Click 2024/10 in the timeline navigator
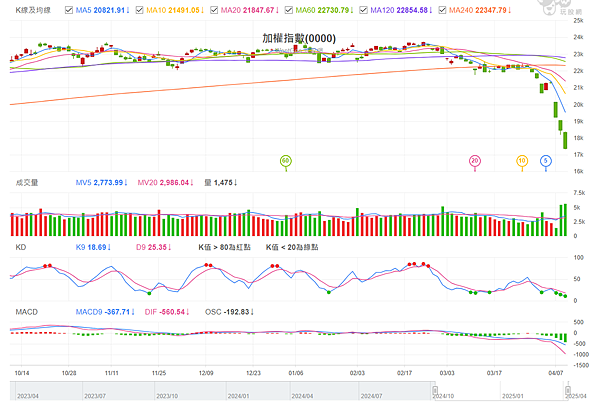The image size is (600, 408). [x=444, y=396]
